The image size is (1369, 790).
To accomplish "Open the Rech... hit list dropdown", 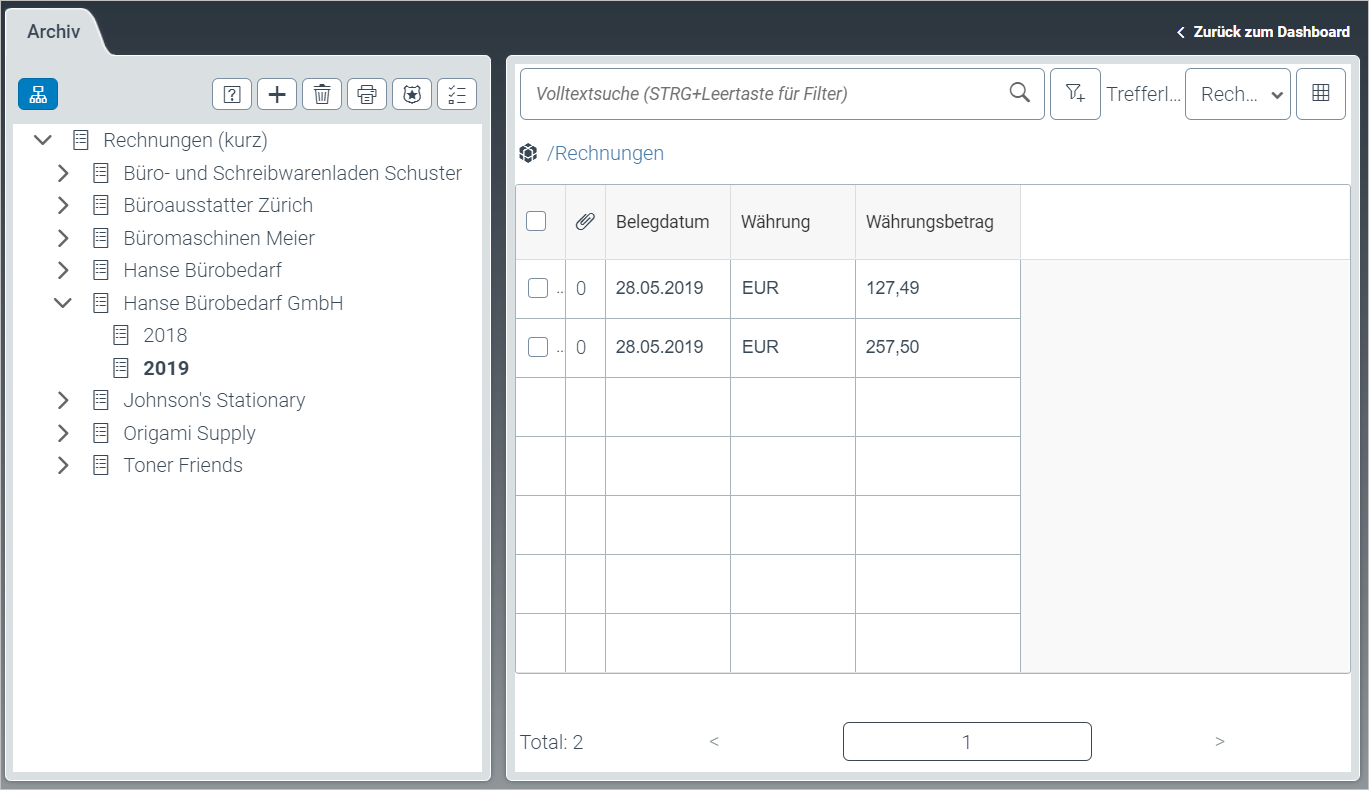I will (1237, 94).
